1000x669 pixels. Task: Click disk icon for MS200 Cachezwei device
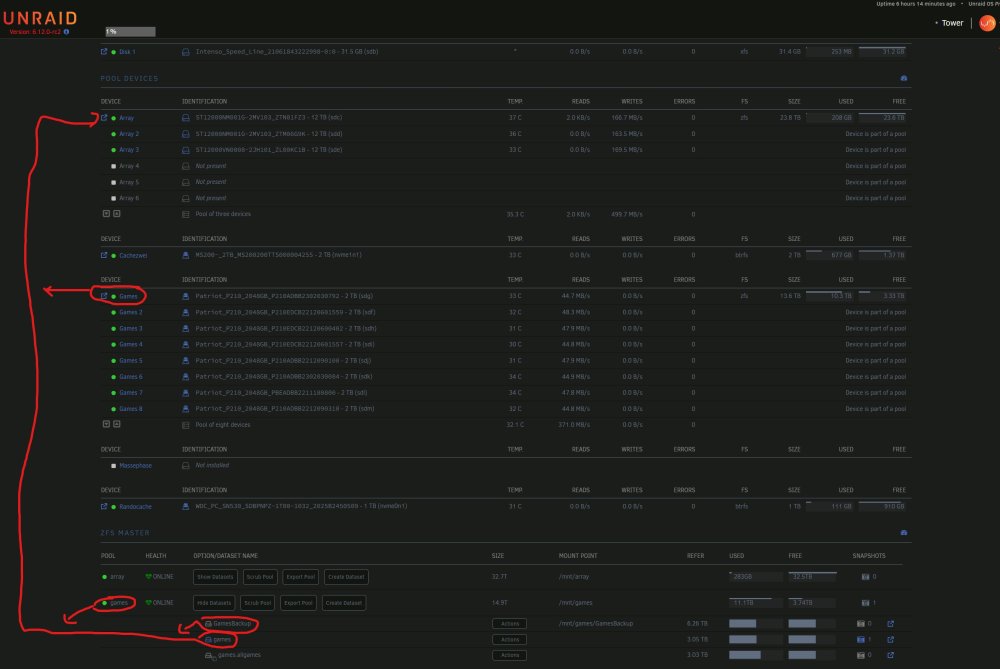pos(186,255)
